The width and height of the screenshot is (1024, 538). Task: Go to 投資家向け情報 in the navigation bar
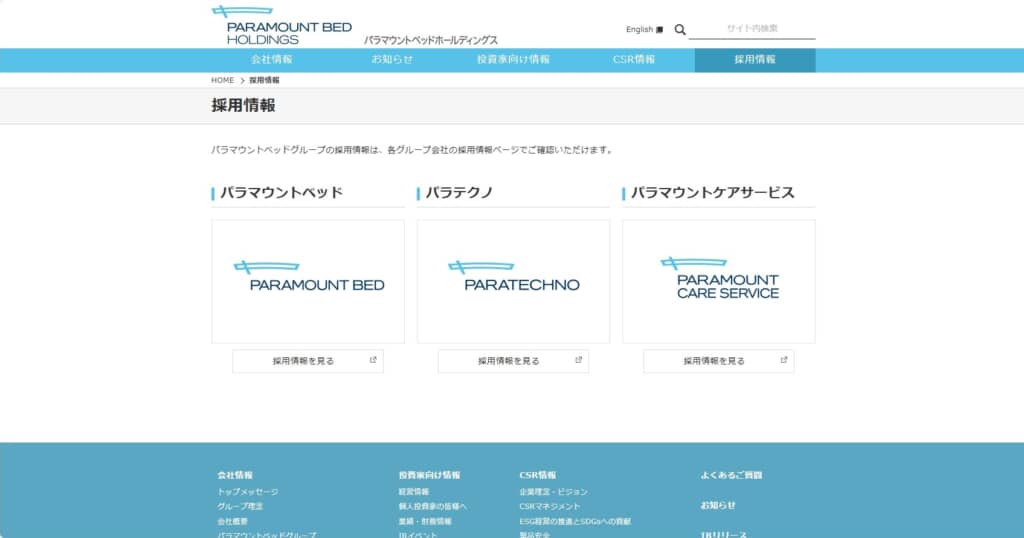click(x=513, y=60)
